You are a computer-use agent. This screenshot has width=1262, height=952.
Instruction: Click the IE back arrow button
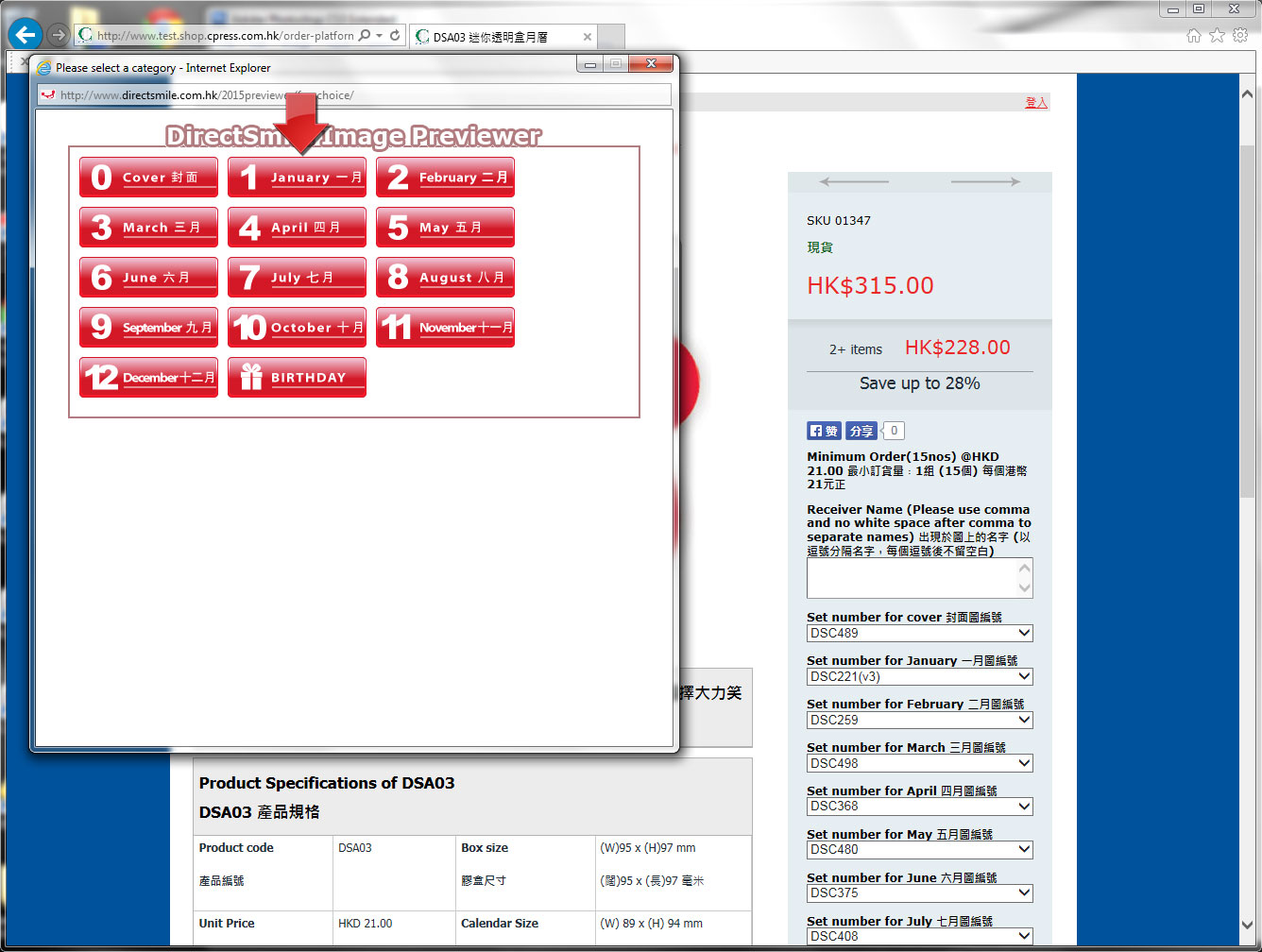tap(26, 35)
